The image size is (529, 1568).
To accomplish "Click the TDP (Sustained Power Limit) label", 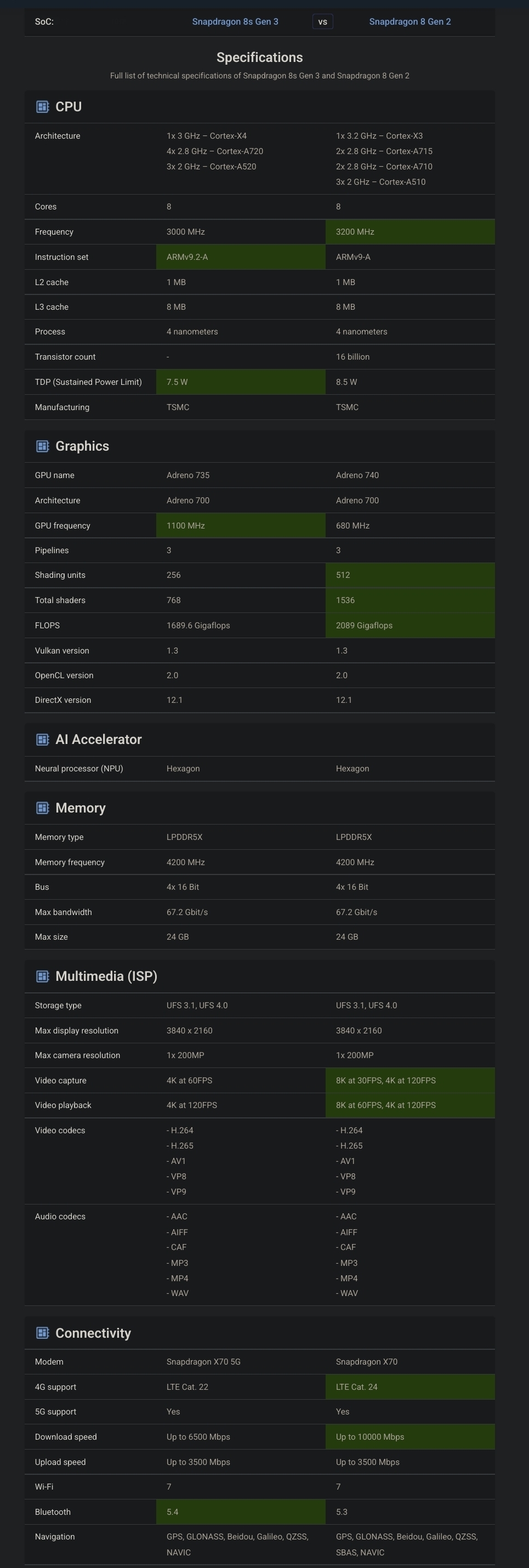I will pyautogui.click(x=88, y=382).
